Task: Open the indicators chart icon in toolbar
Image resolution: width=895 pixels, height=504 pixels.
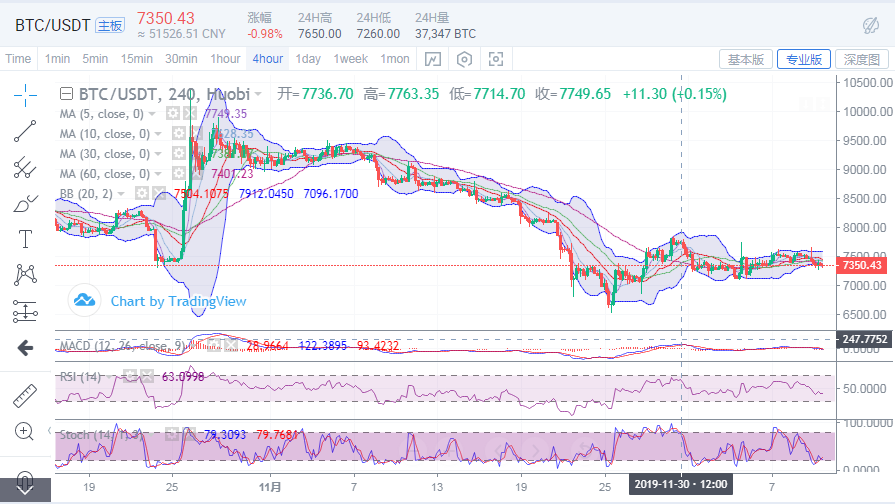Action: click(433, 59)
